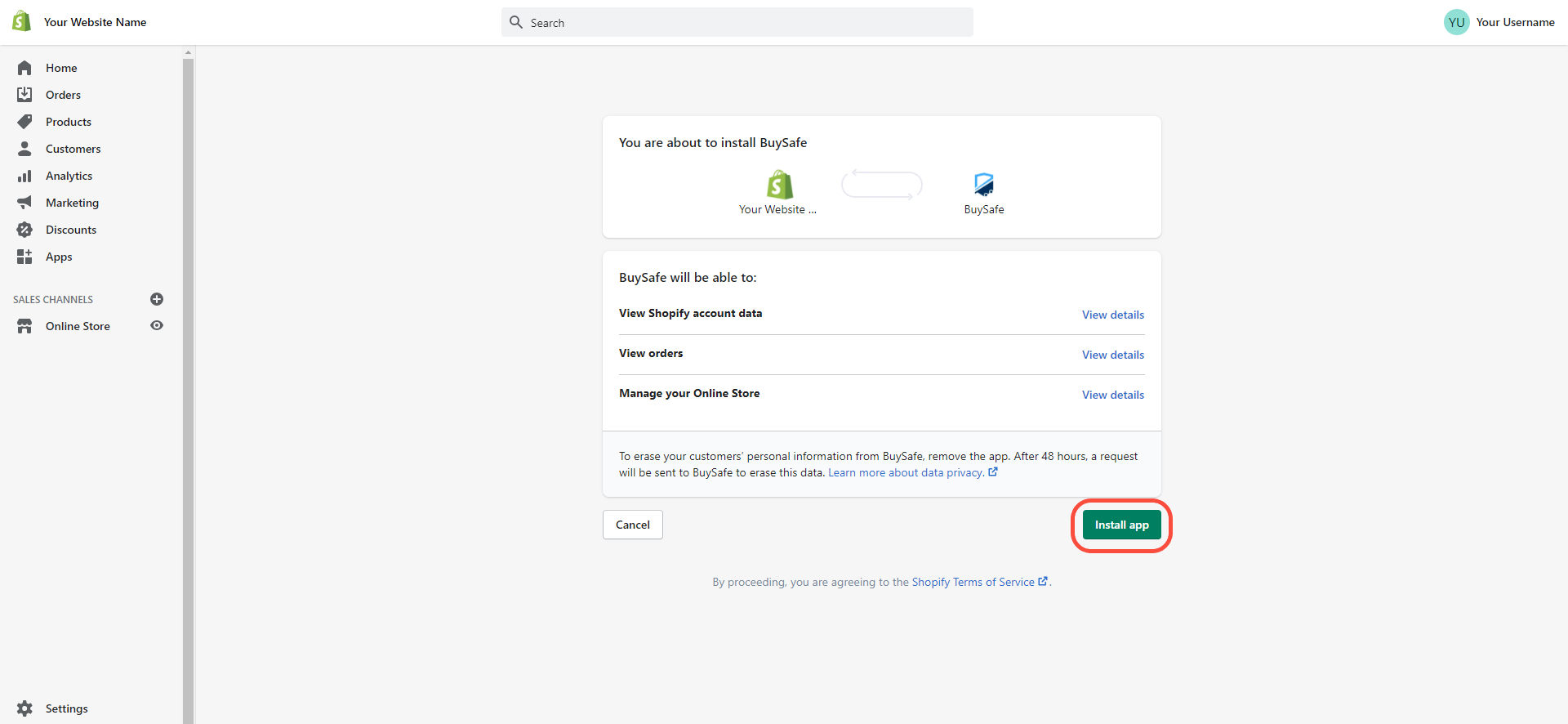Screen dimensions: 1568x724
Task: Cancel the BuySafe installation
Action: 633,525
